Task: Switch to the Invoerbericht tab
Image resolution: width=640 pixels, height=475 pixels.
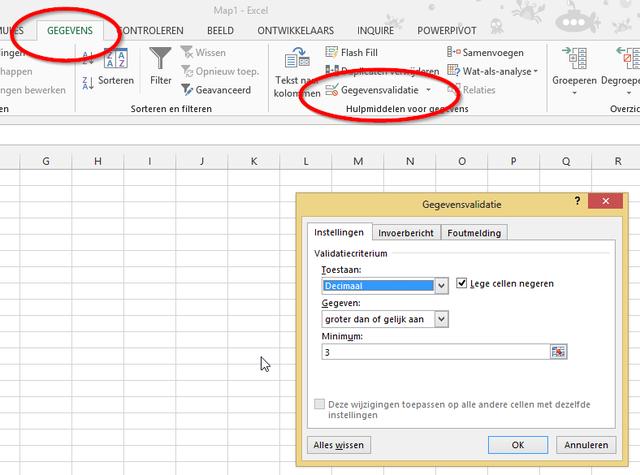Action: [405, 233]
